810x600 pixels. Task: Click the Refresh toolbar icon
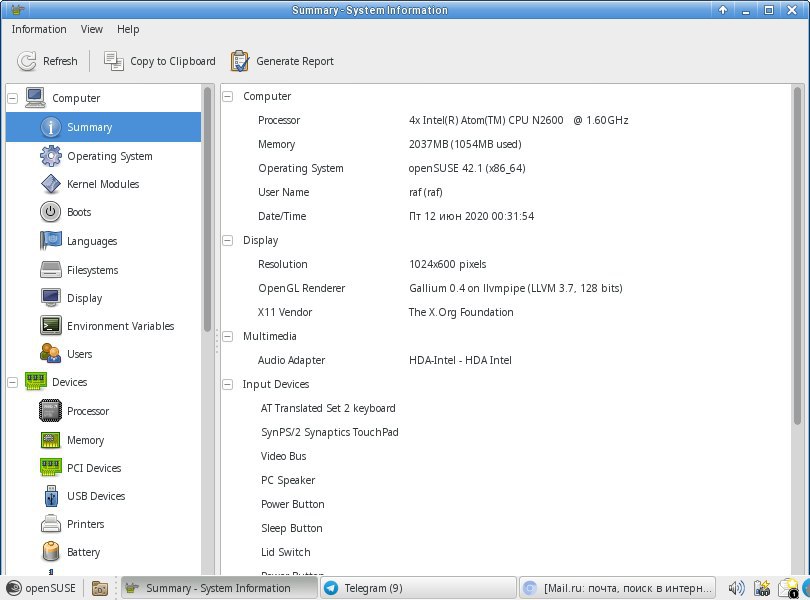[26, 61]
